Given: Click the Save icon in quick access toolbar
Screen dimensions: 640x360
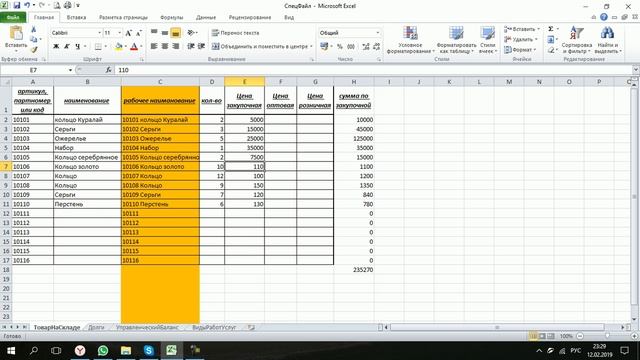Looking at the screenshot, I should coord(17,6).
